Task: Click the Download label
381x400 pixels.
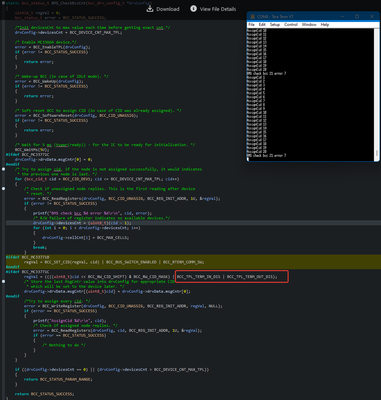Action: [x=168, y=9]
